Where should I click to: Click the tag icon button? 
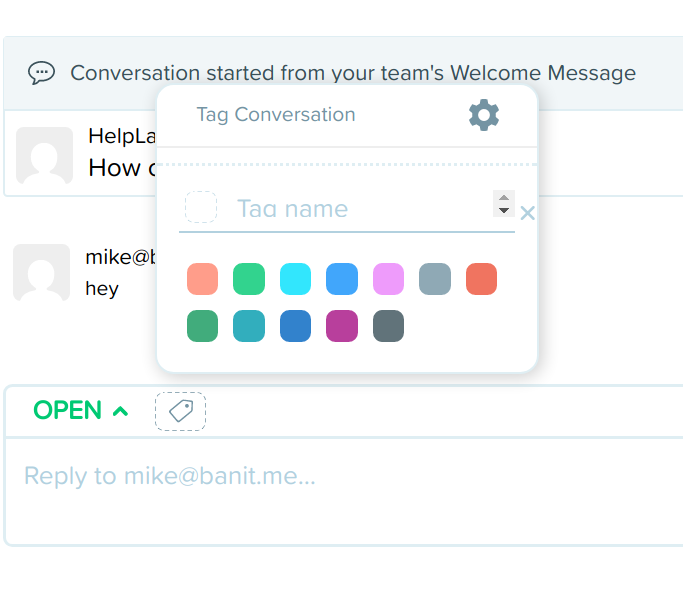[180, 411]
